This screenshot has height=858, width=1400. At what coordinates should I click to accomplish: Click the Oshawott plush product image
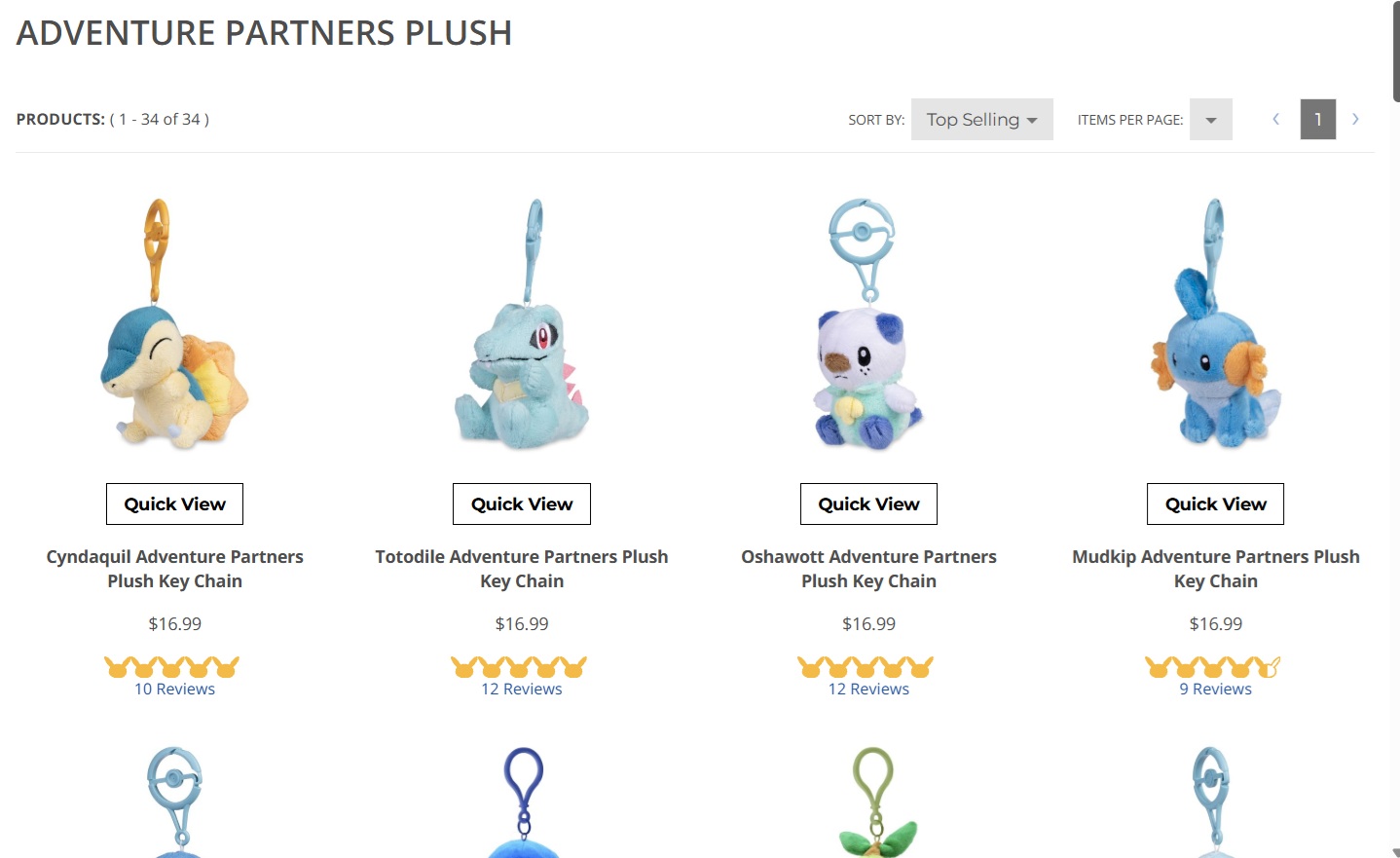pyautogui.click(x=868, y=324)
